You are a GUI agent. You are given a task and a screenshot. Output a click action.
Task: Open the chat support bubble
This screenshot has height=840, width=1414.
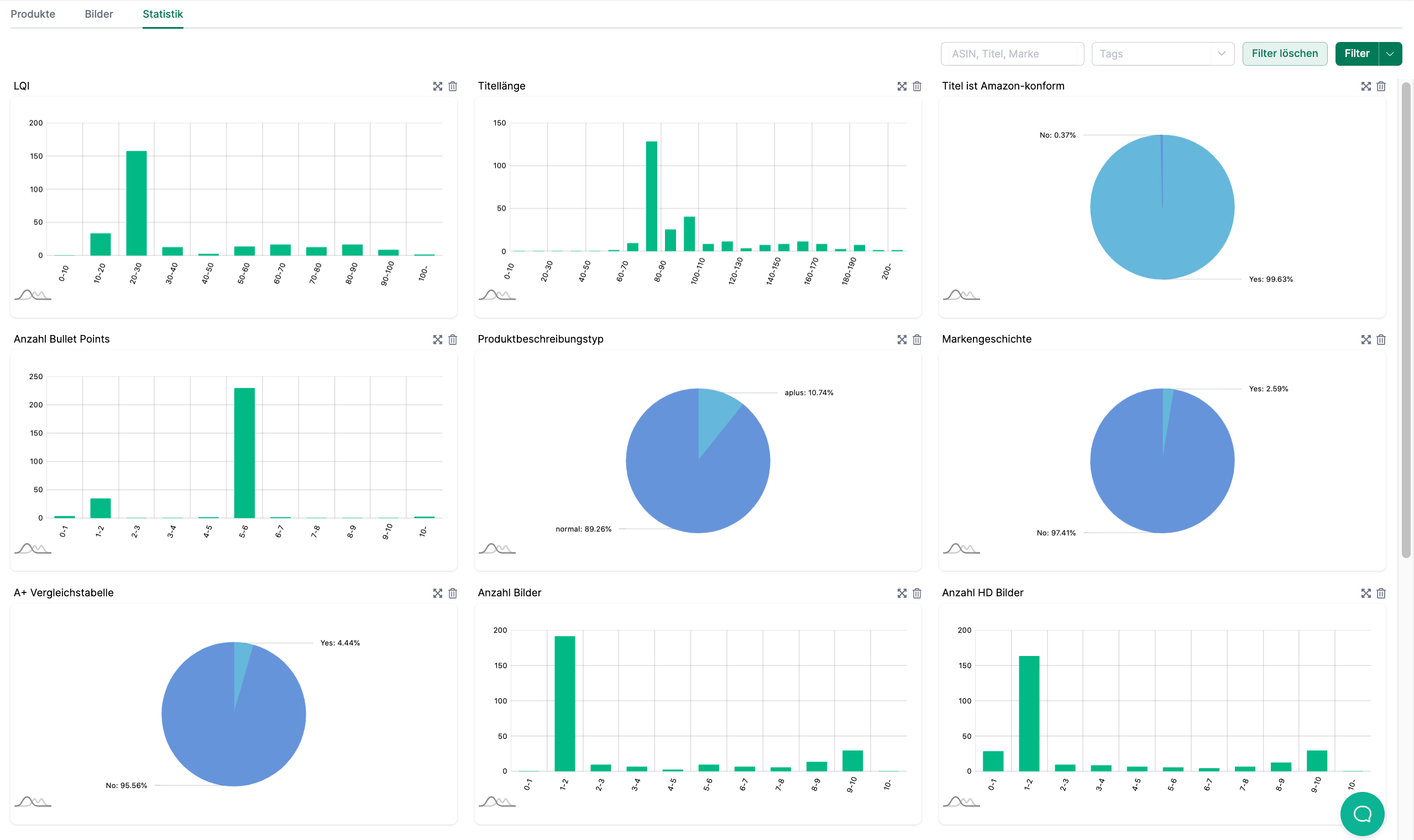point(1362,814)
